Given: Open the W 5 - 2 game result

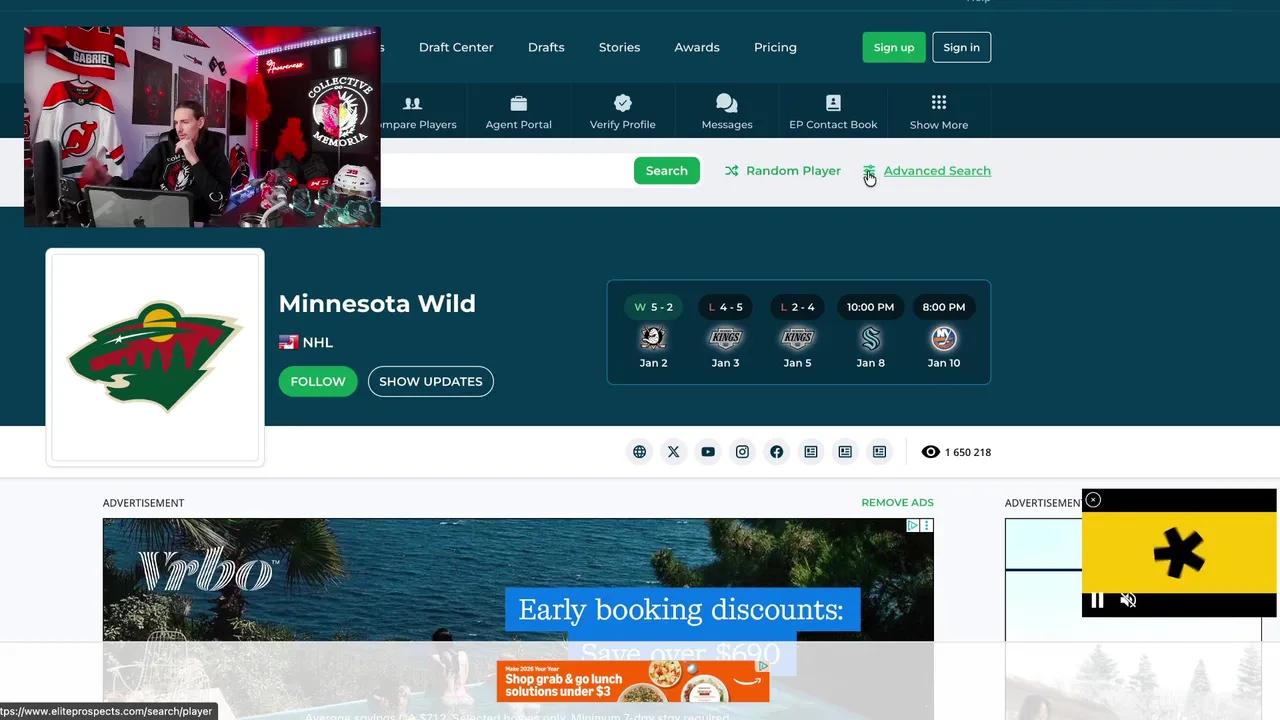Looking at the screenshot, I should coord(653,307).
